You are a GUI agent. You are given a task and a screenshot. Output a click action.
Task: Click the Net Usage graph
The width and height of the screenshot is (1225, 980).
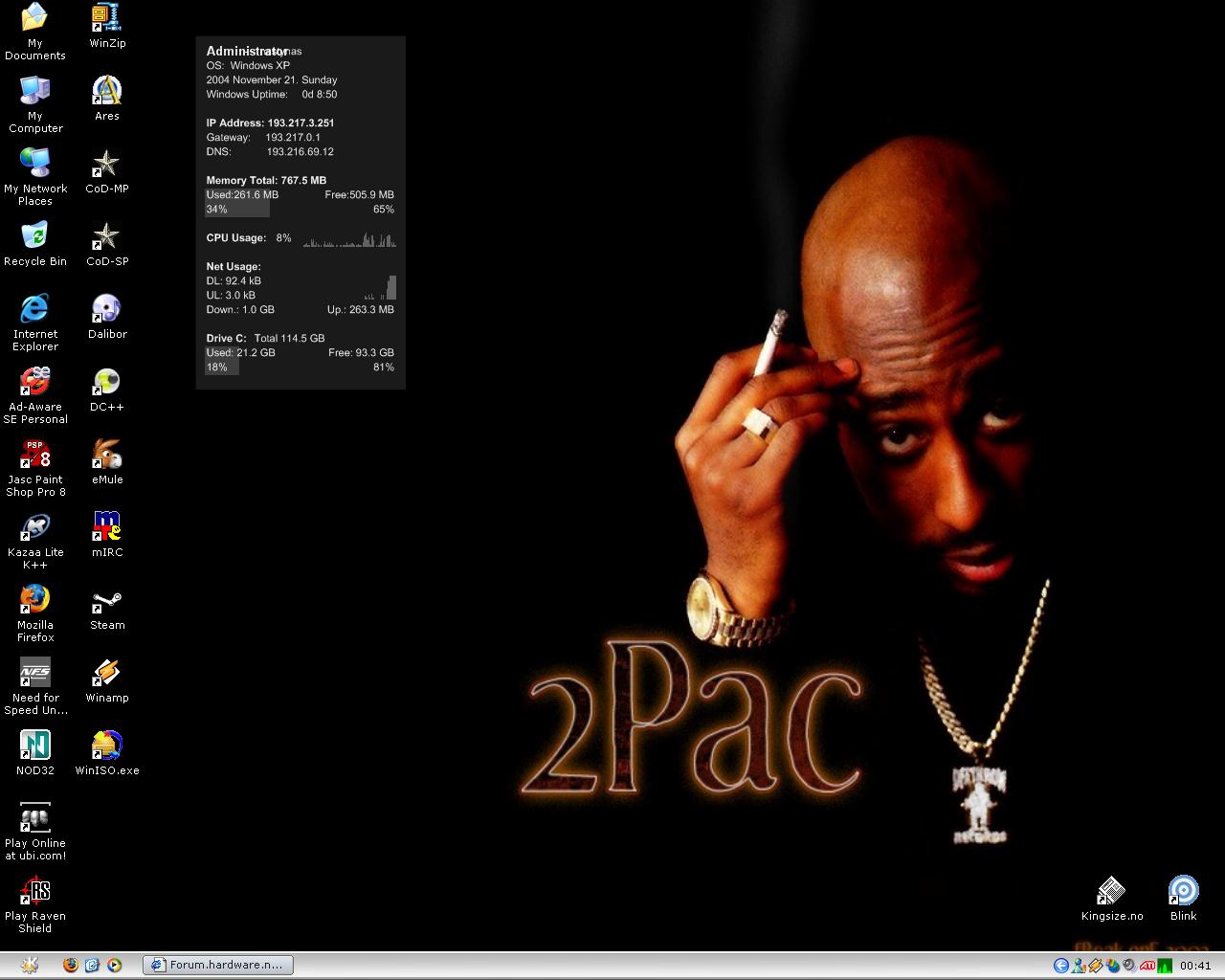tap(381, 287)
